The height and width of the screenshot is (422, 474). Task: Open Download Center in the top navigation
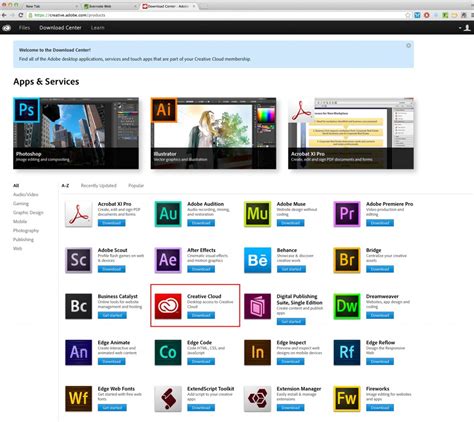tap(60, 28)
